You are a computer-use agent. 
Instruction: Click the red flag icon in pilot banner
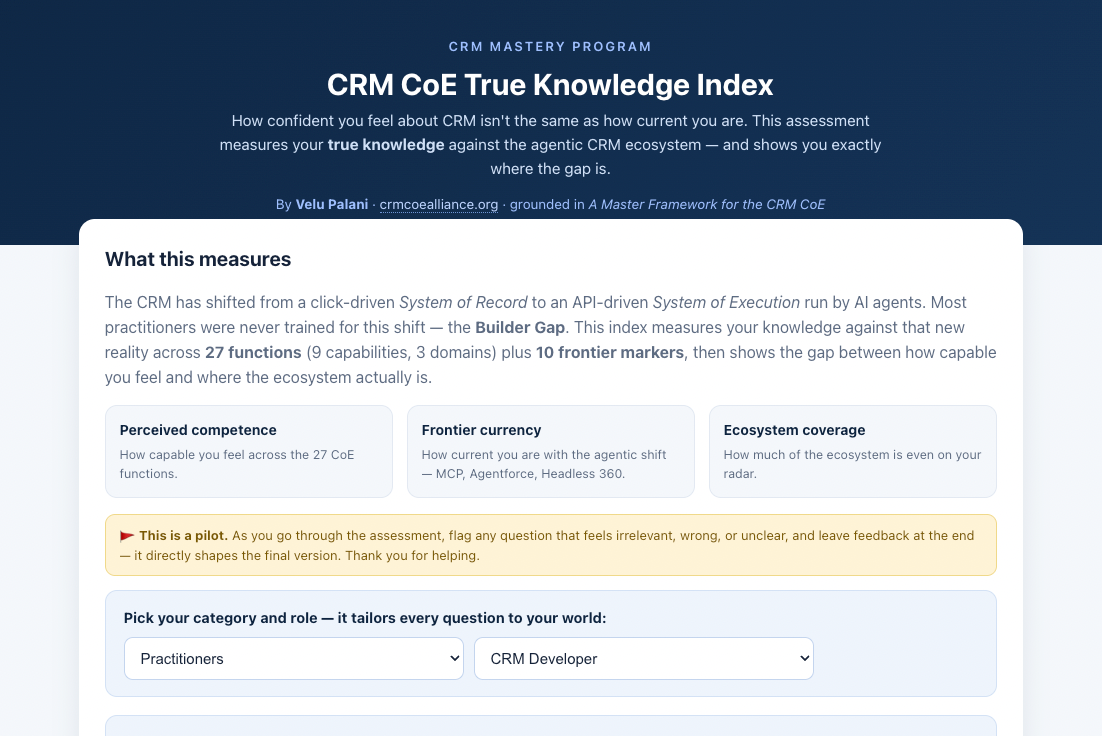127,536
